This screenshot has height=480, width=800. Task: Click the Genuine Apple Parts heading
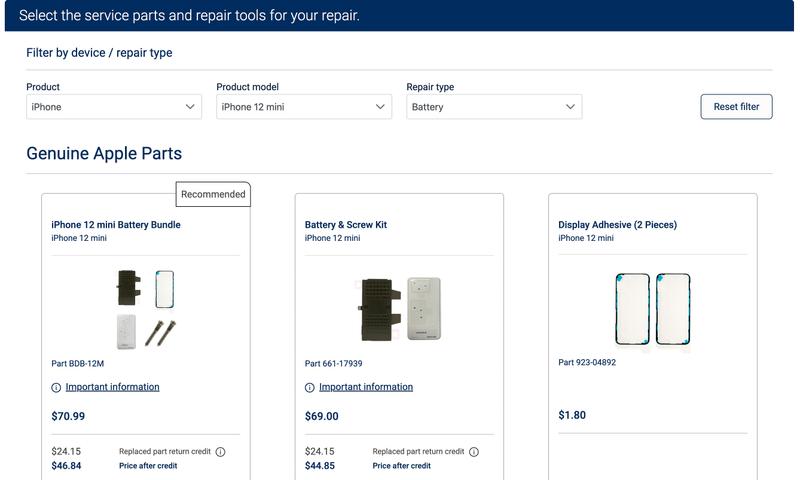coord(104,154)
